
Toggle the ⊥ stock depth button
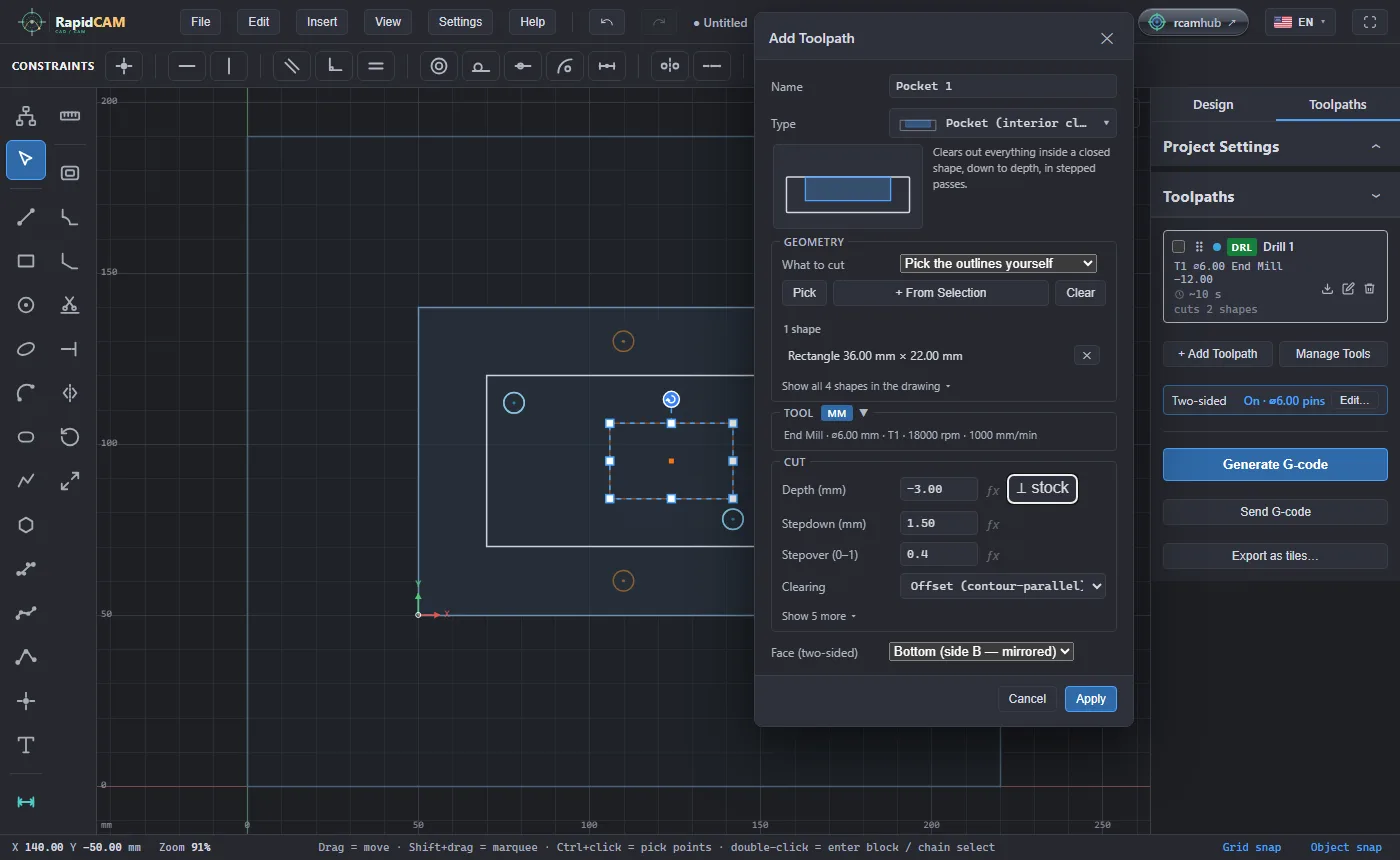1042,488
